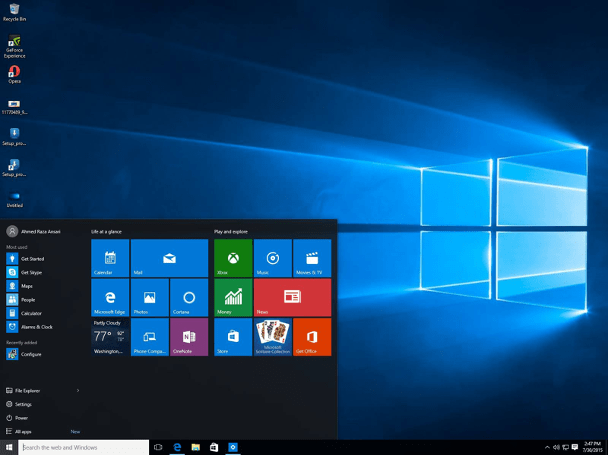The image size is (608, 456).
Task: Open the Mail tile
Action: tap(169, 258)
